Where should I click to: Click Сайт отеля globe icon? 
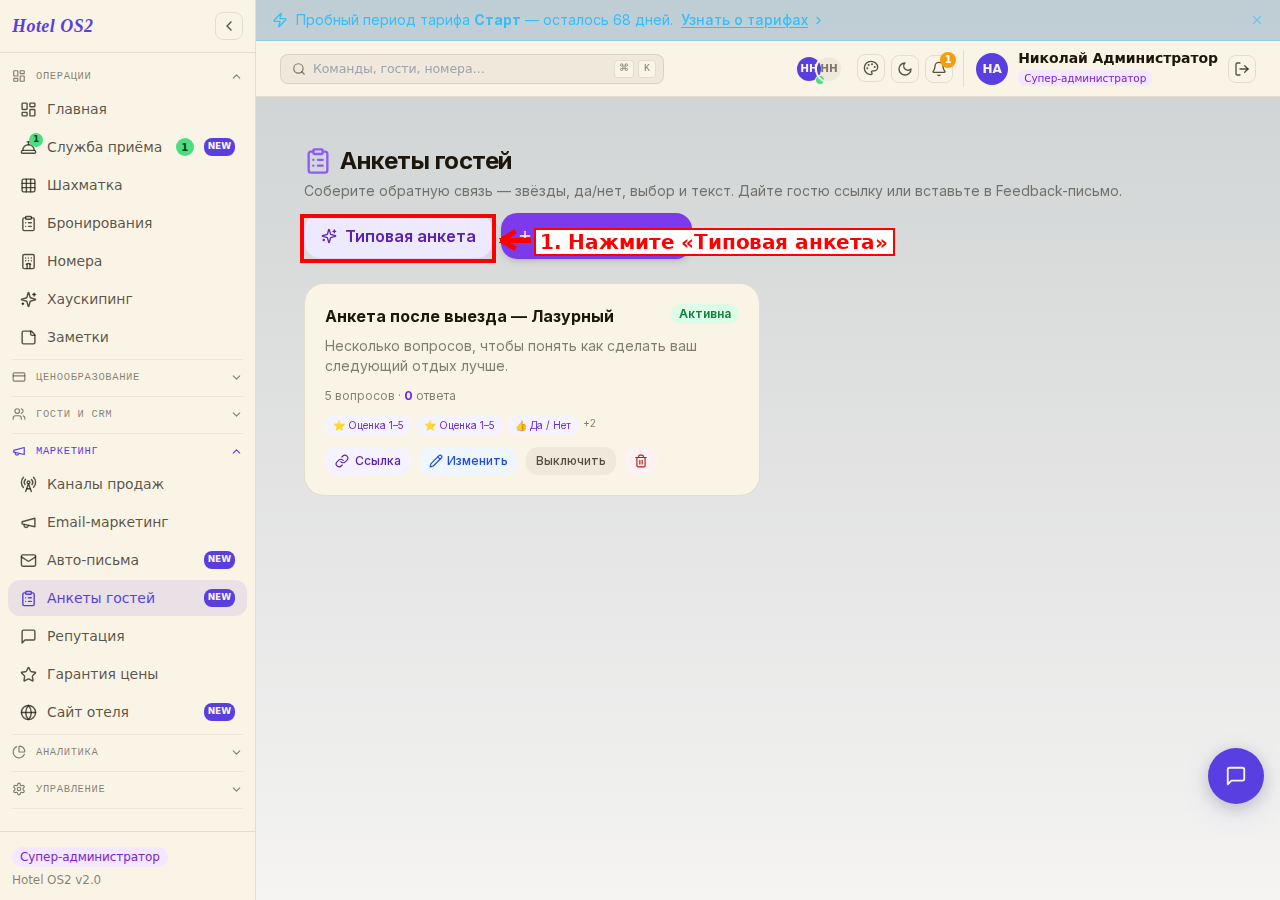click(x=28, y=712)
